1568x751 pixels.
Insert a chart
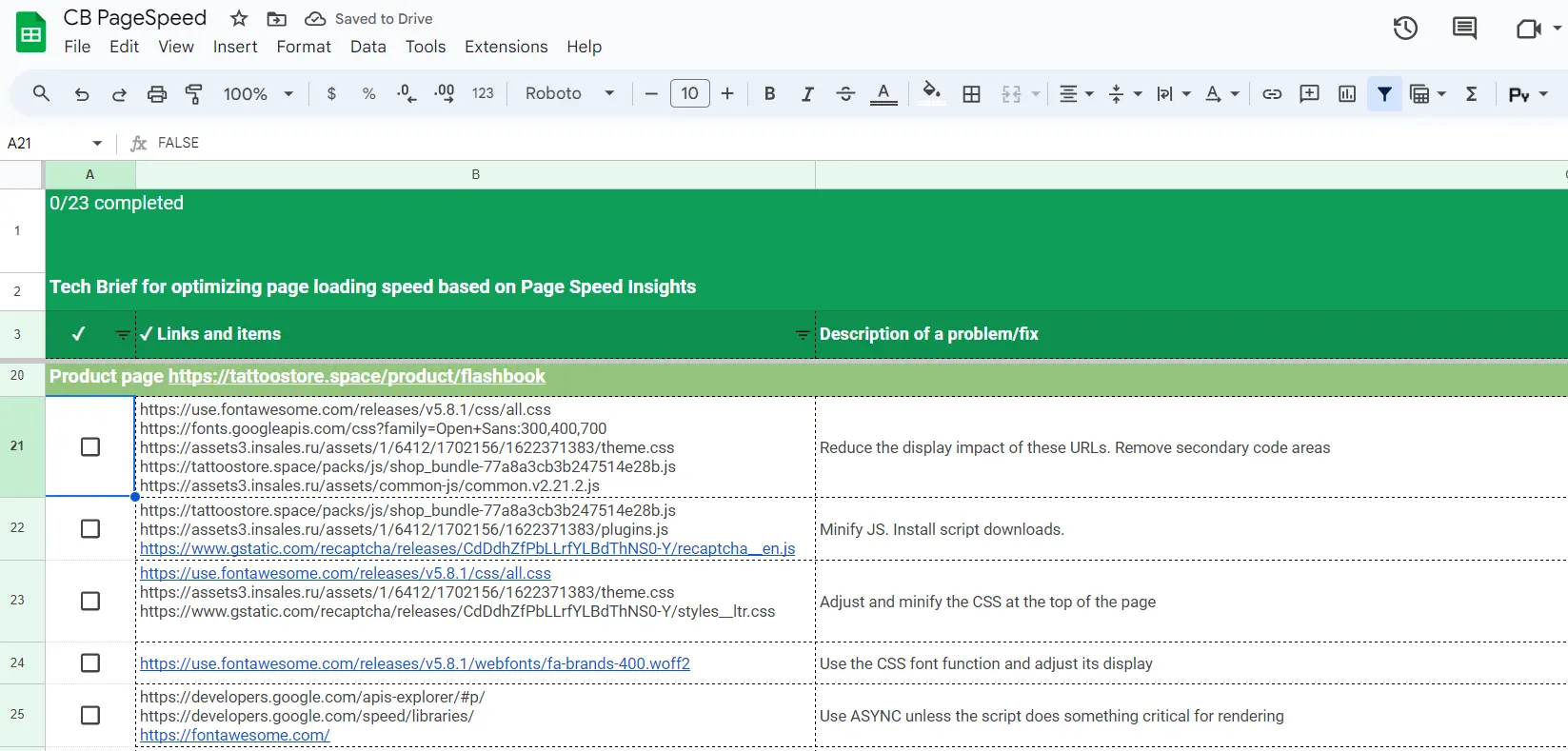click(1347, 93)
